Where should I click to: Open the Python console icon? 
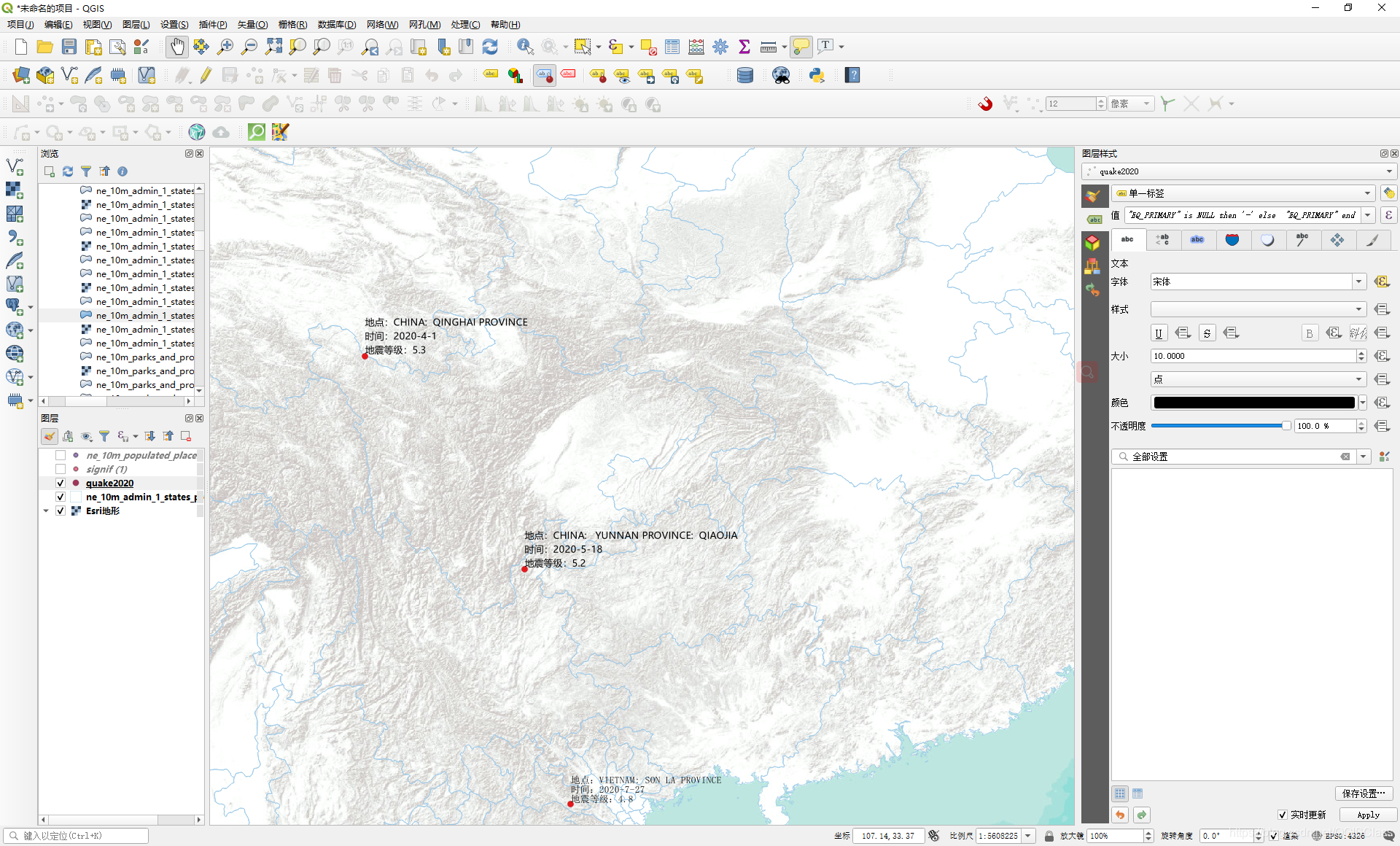coord(817,75)
